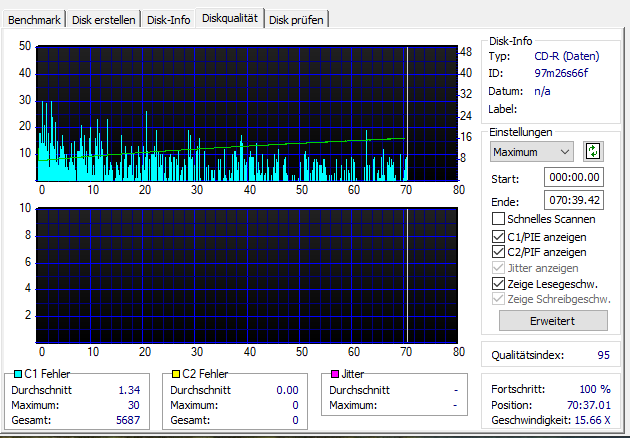Click the magenta Jitter color swatch

click(x=335, y=374)
